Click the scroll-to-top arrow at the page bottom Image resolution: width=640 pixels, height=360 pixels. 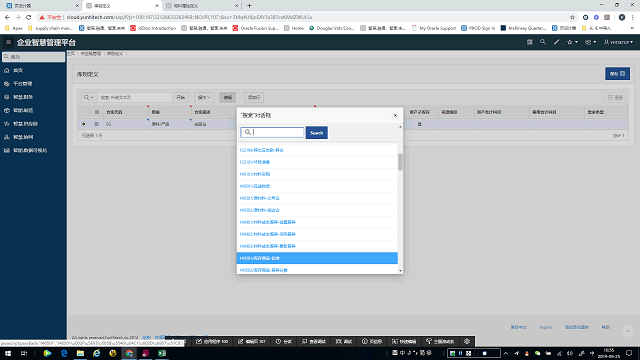628,331
